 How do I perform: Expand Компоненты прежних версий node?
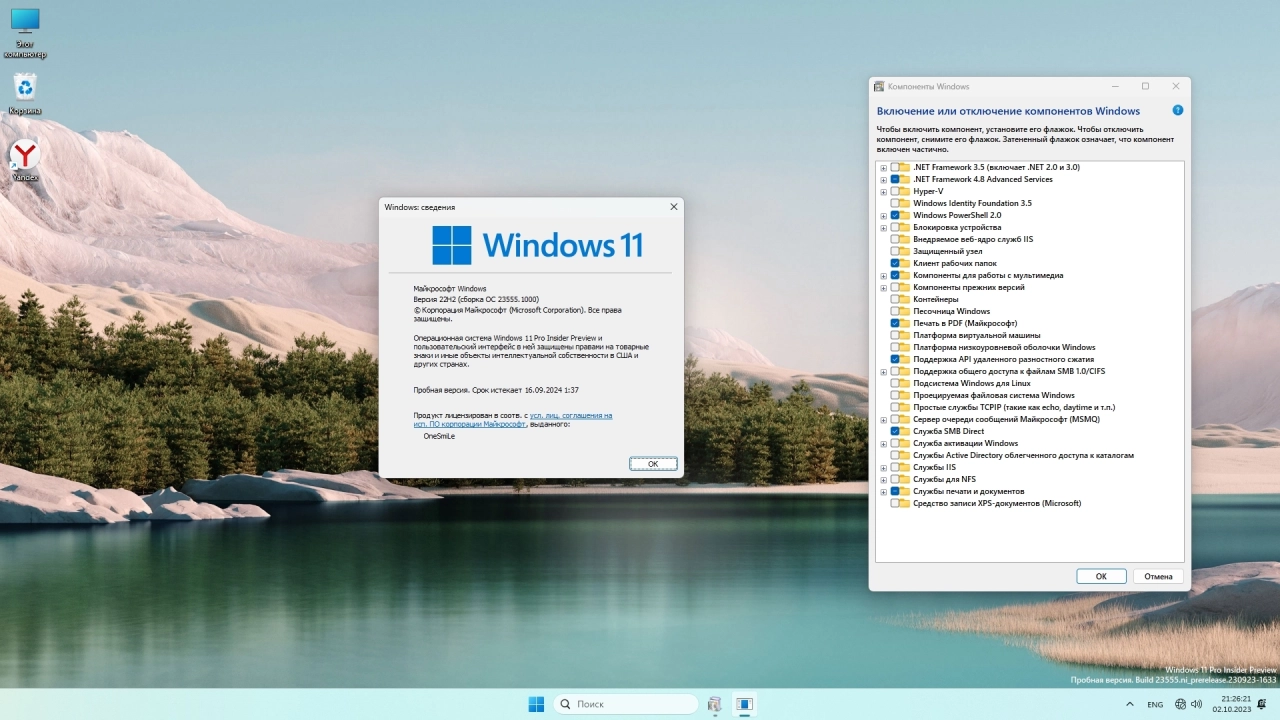pyautogui.click(x=883, y=287)
